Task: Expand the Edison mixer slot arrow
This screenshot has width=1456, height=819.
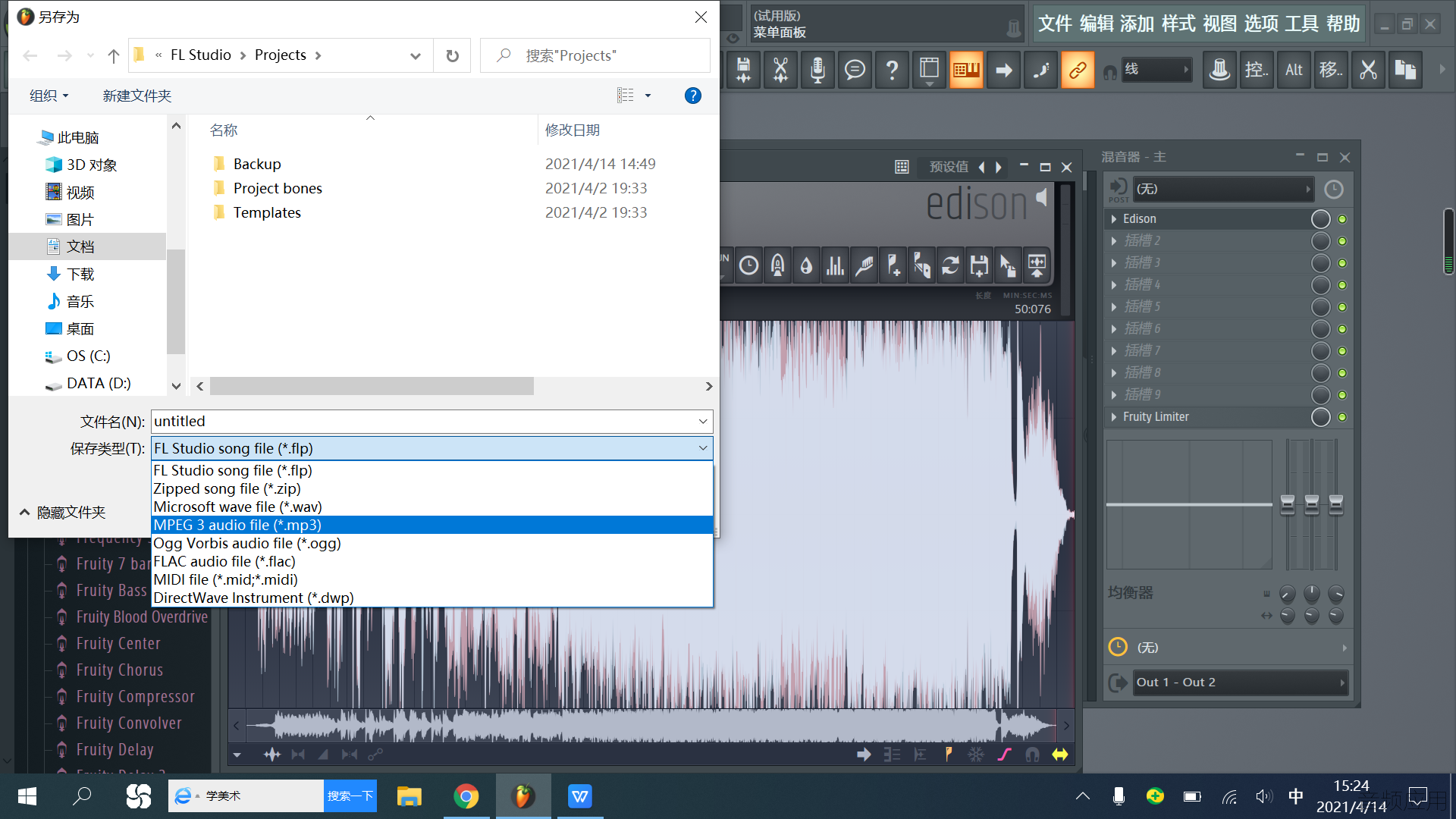Action: pyautogui.click(x=1113, y=219)
